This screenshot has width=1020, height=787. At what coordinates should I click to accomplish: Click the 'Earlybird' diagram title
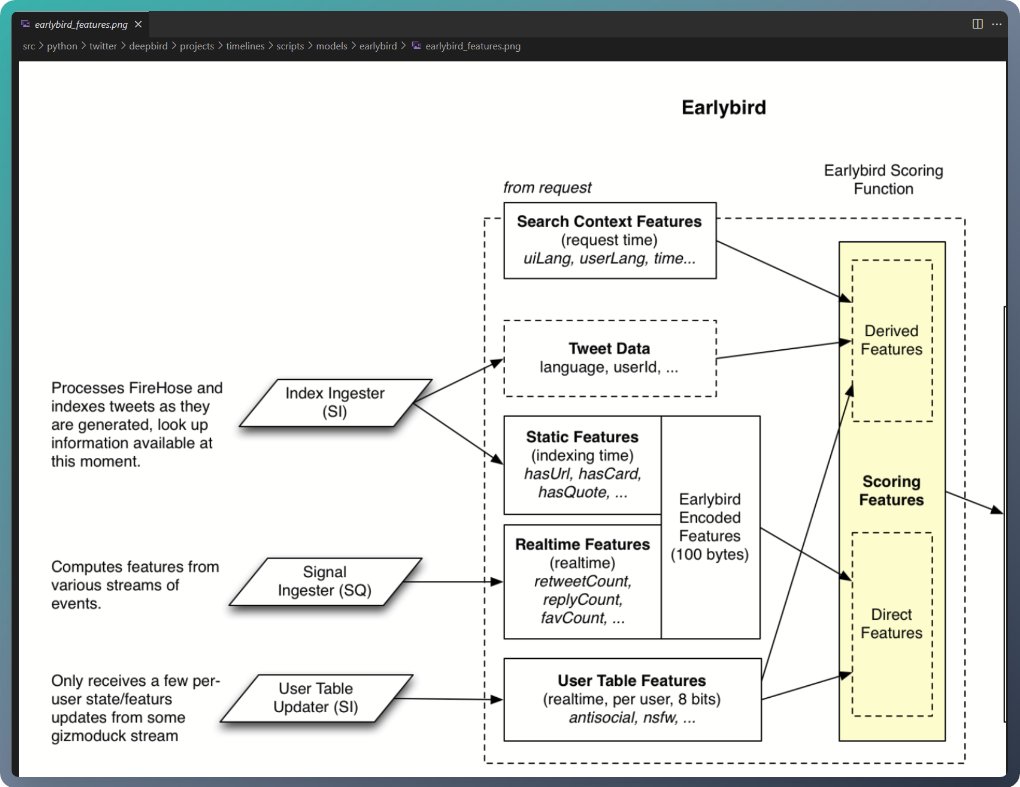pyautogui.click(x=724, y=107)
